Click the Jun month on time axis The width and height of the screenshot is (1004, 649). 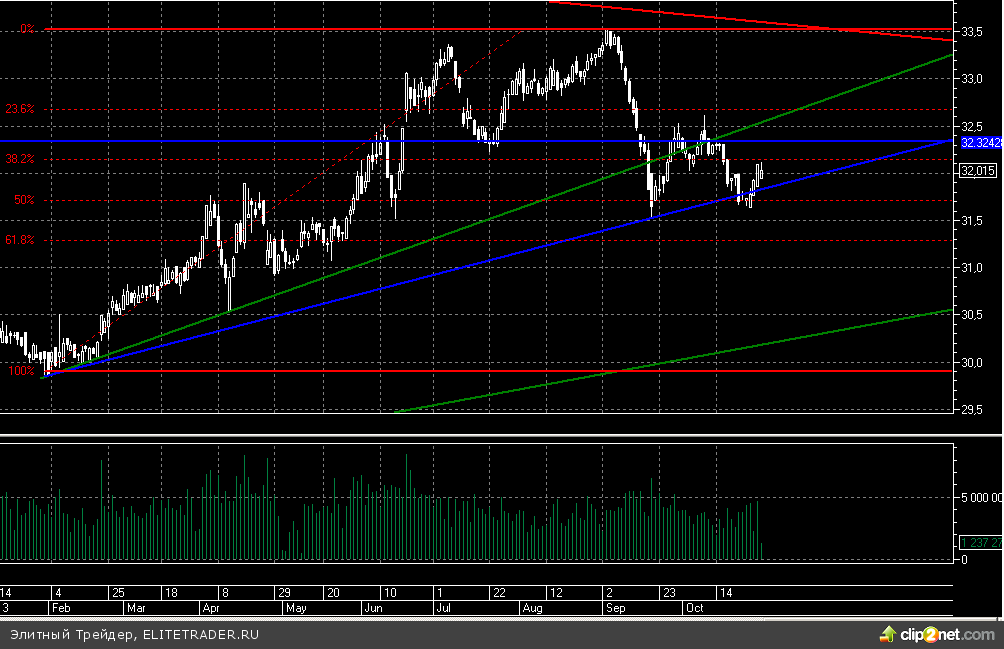(372, 607)
